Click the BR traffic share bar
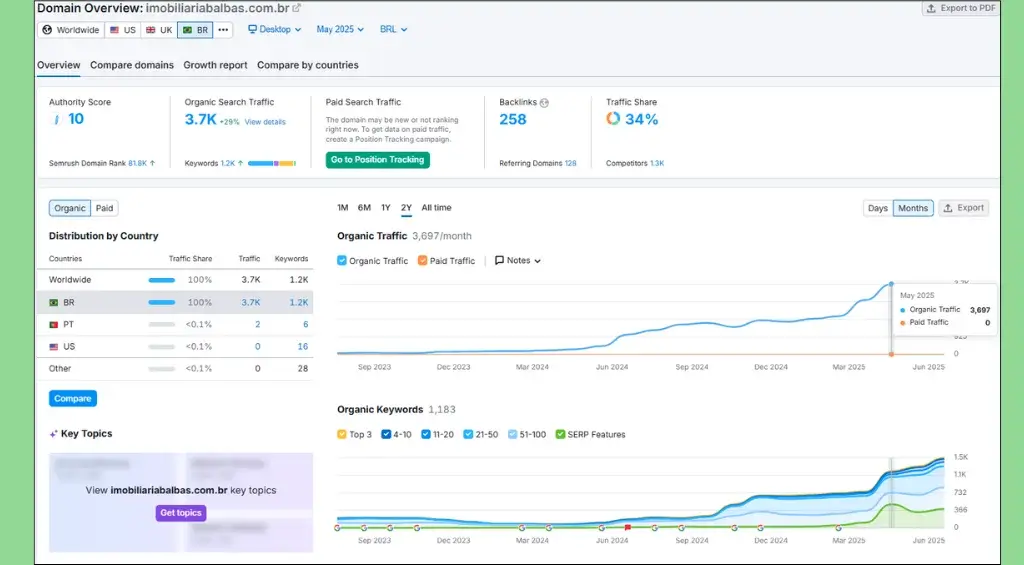The image size is (1024, 565). 161,302
